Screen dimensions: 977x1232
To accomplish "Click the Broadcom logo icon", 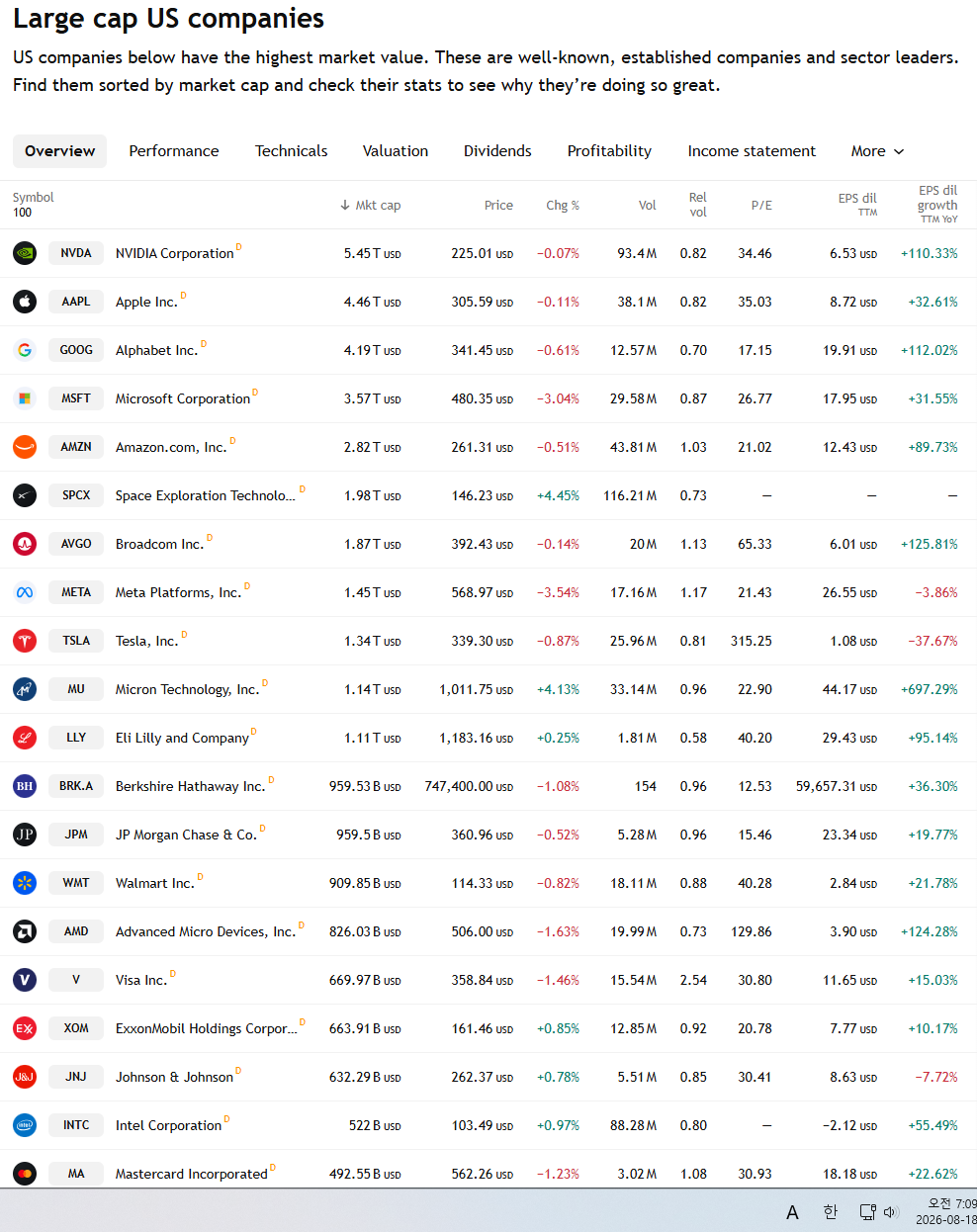I will pos(25,544).
